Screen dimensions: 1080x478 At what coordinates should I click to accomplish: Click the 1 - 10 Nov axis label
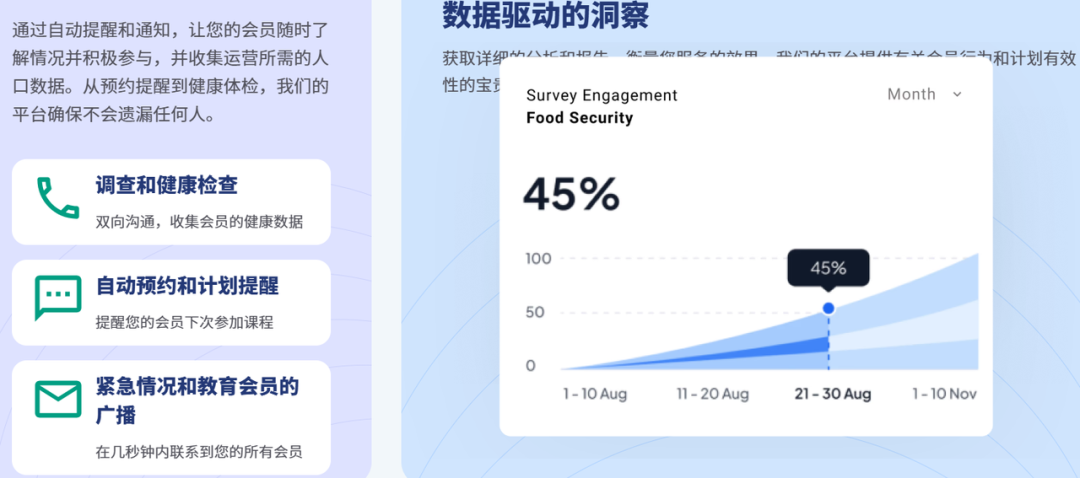tap(945, 394)
